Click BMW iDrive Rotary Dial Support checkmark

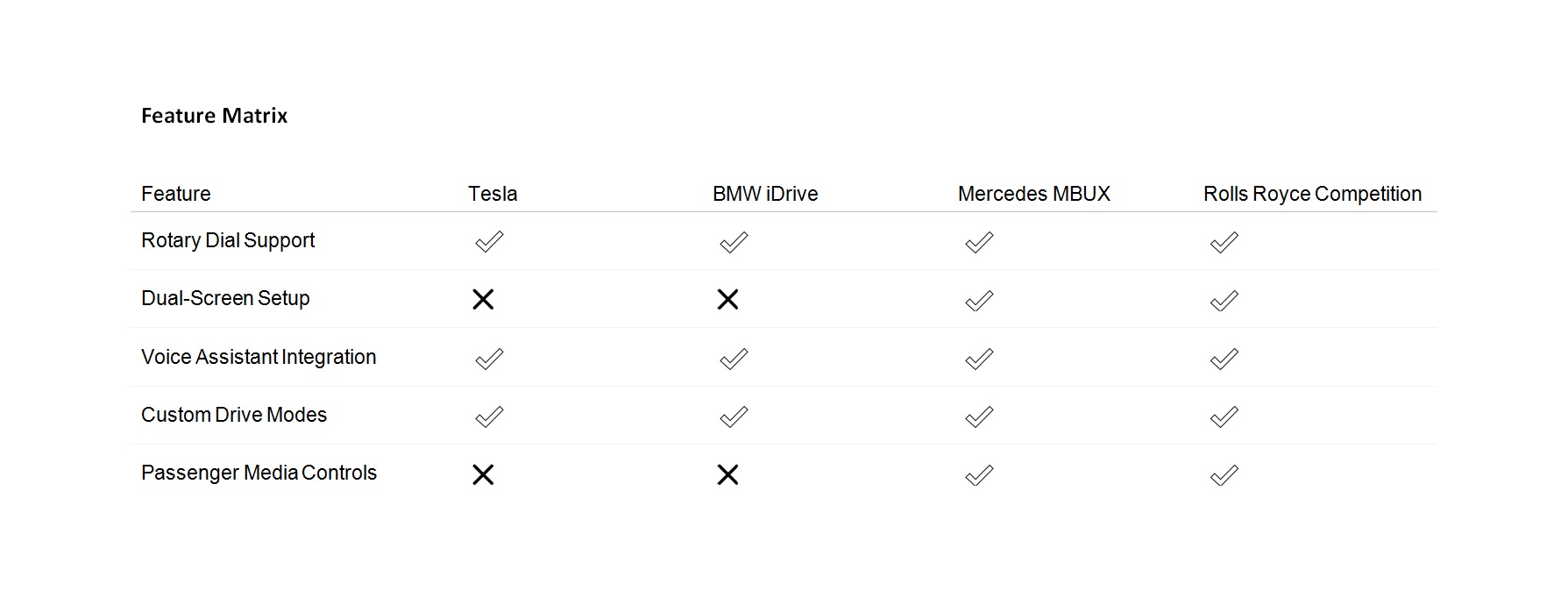pyautogui.click(x=734, y=242)
